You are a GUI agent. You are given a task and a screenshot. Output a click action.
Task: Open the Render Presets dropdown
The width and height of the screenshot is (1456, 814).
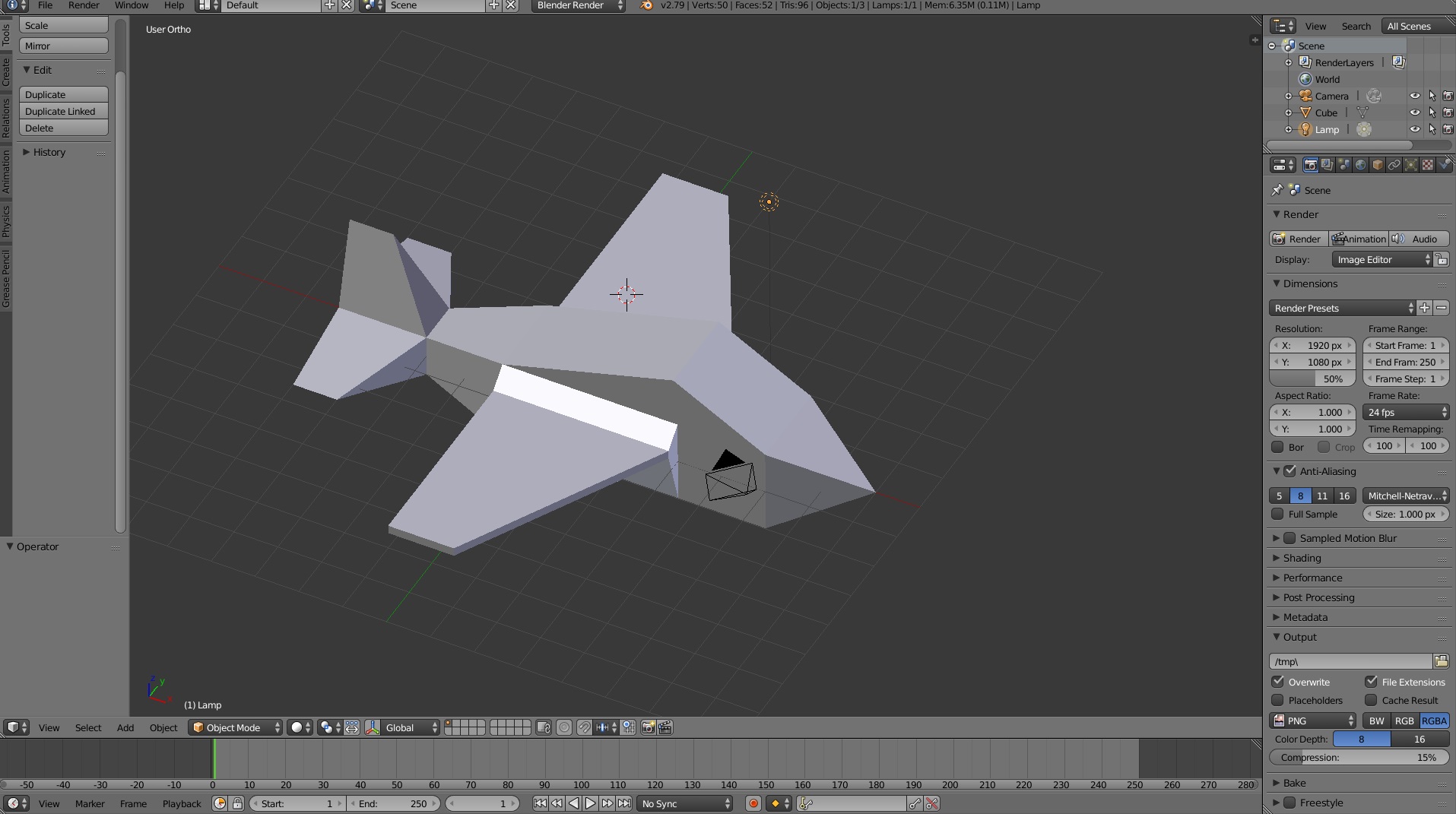(1342, 308)
